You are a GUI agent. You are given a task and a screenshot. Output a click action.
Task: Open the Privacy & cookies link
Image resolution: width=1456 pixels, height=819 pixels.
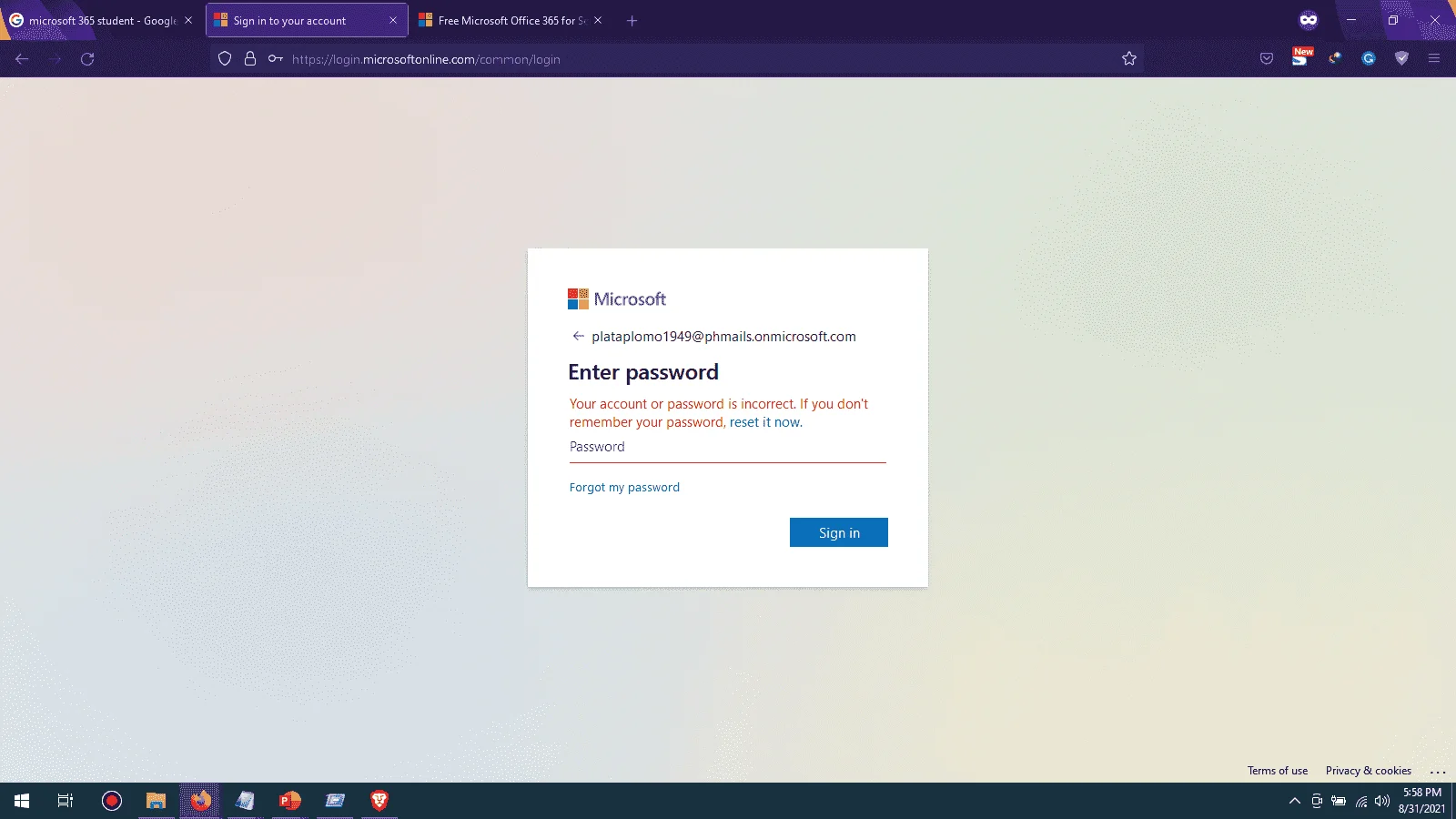(1369, 771)
